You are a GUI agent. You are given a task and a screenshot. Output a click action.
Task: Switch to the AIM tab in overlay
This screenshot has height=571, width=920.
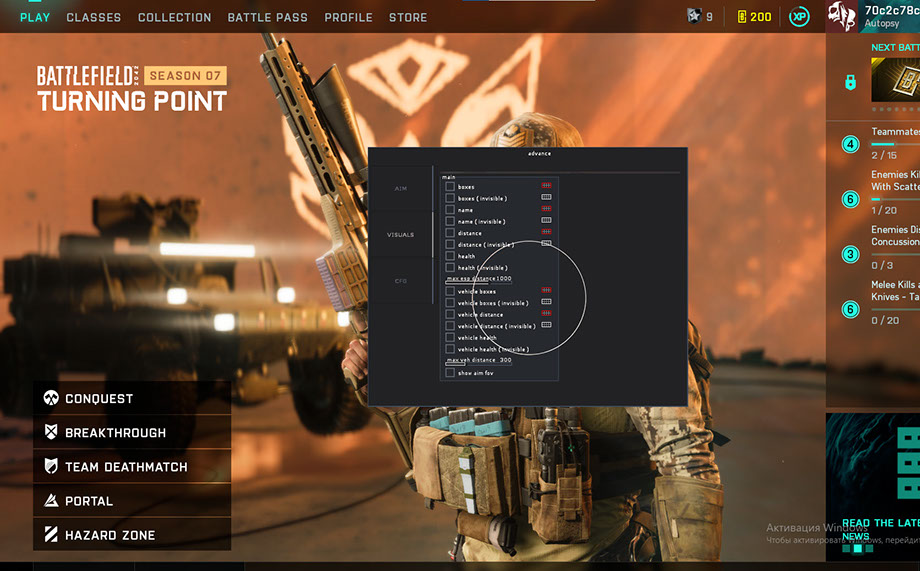point(400,188)
